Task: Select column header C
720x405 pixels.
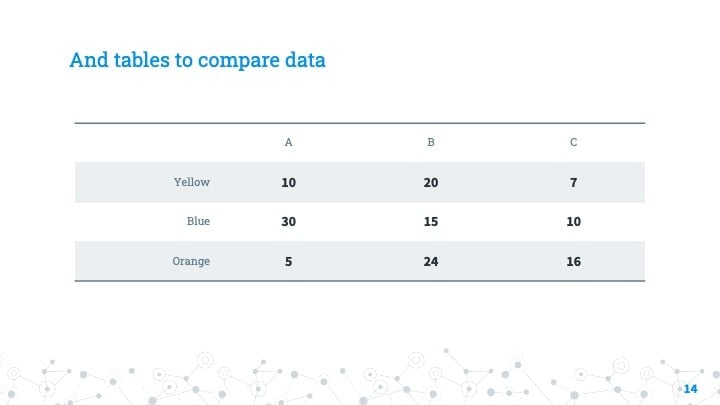Action: tap(574, 142)
